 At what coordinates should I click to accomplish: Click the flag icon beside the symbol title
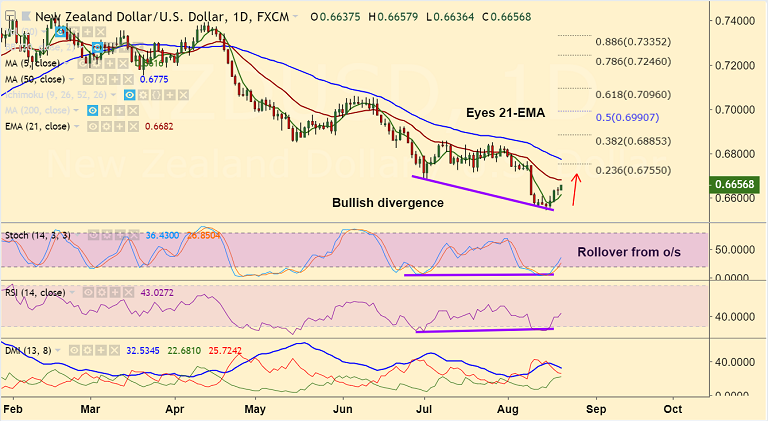tap(25, 17)
